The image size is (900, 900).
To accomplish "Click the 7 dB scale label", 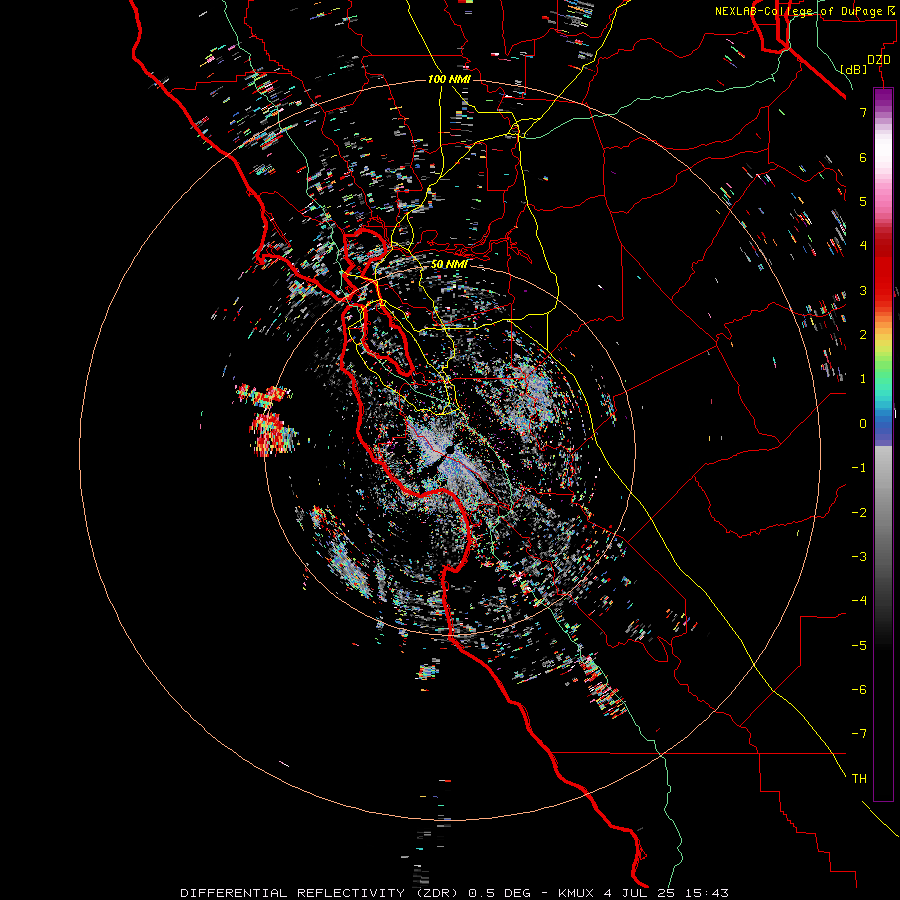I will point(863,112).
